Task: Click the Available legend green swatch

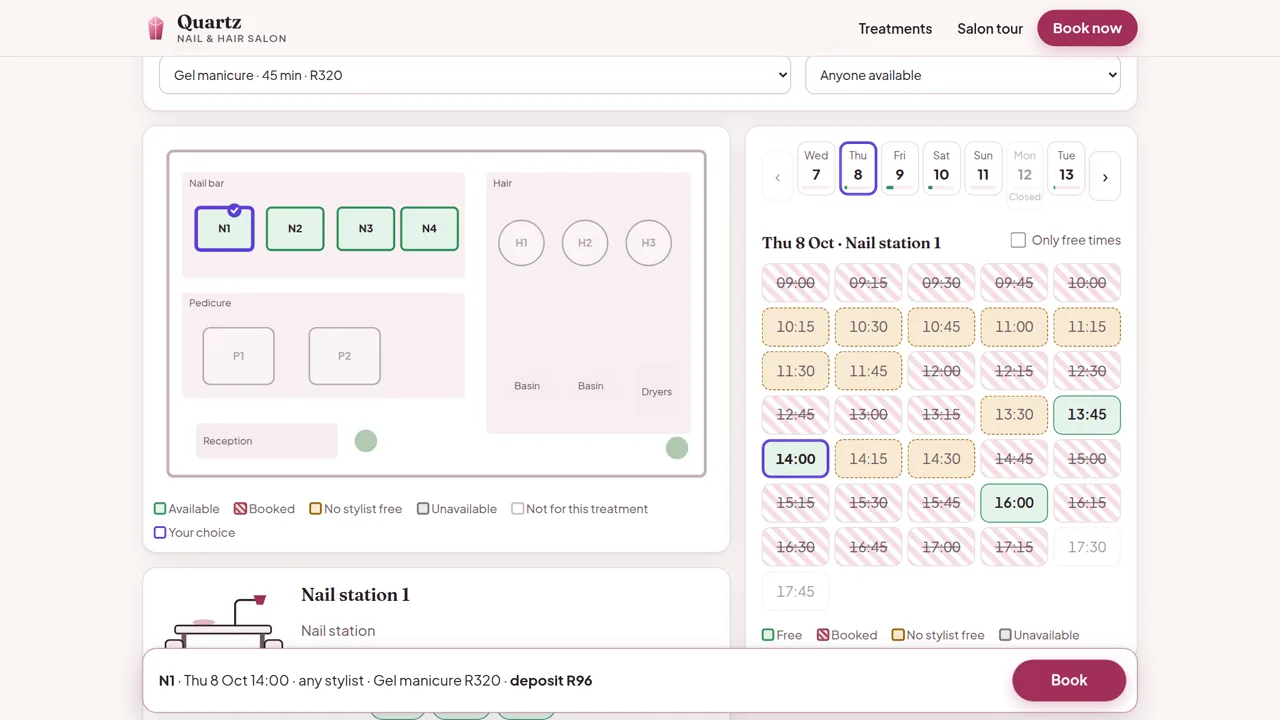Action: [x=160, y=509]
